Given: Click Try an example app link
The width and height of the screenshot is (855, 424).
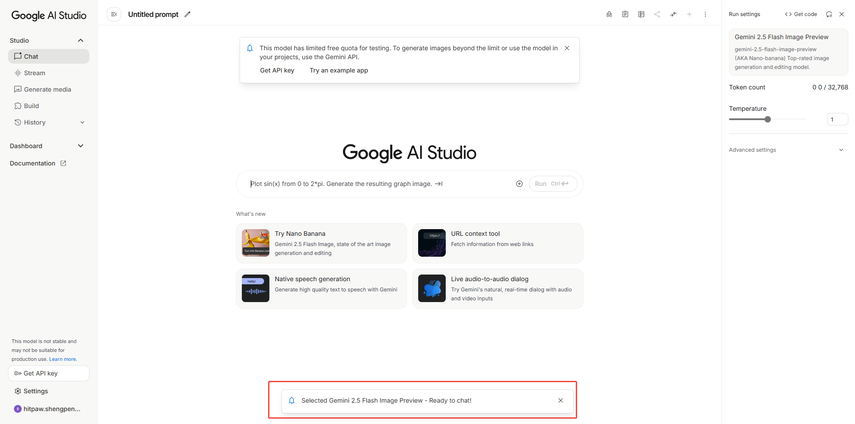Looking at the screenshot, I should [339, 70].
